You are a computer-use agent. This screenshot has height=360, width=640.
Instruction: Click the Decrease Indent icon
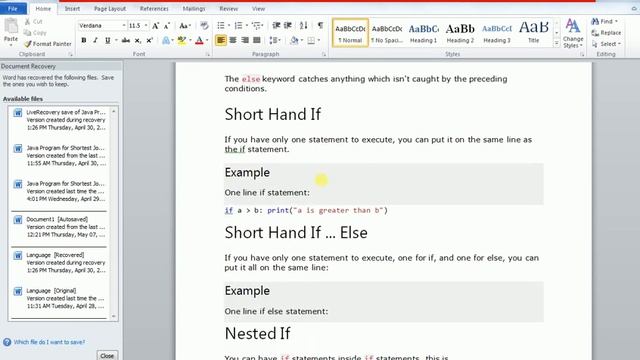click(276, 26)
